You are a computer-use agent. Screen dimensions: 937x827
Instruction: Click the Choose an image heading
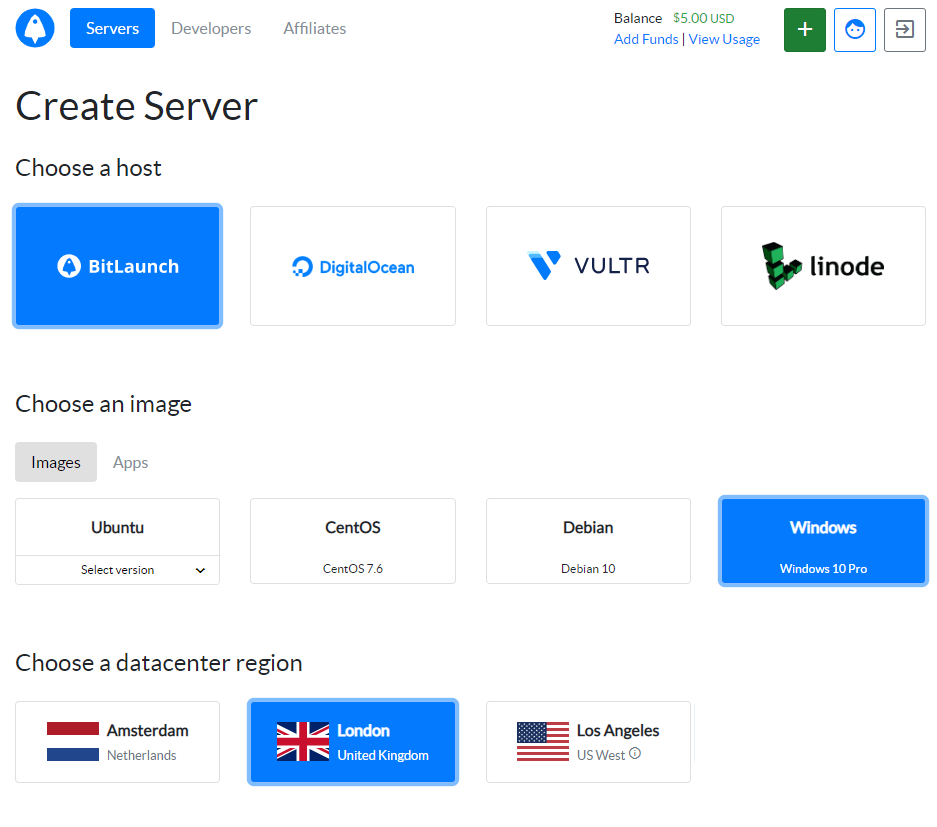pos(103,404)
